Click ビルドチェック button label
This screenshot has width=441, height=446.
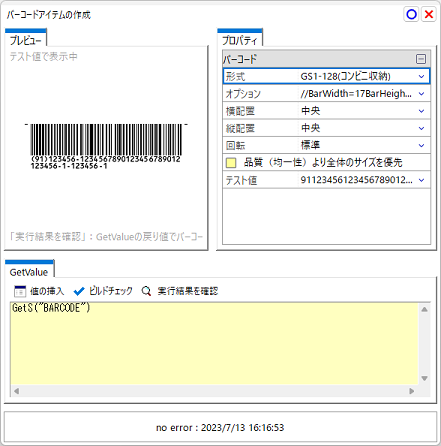[x=111, y=291]
